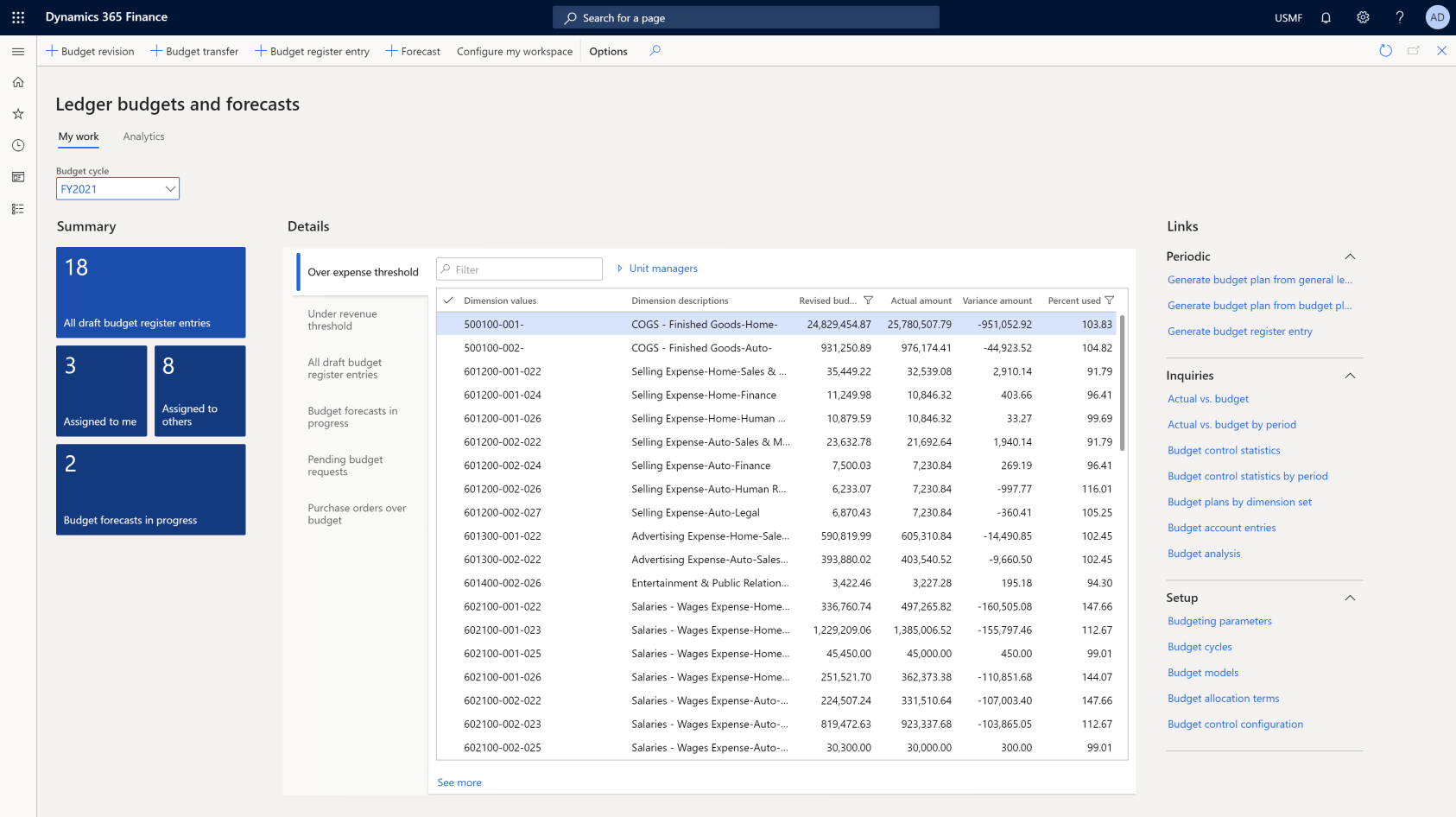
Task: Toggle the select-all checkmark in grid header
Action: pyautogui.click(x=448, y=301)
